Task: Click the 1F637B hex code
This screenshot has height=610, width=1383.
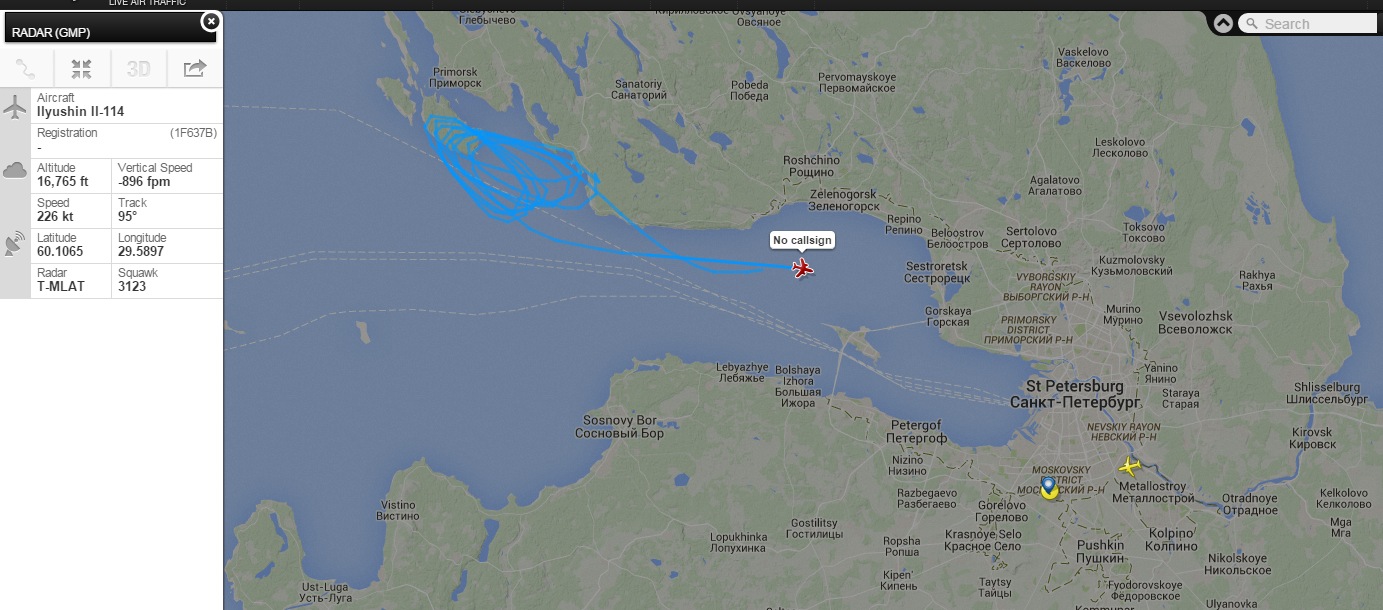Action: pyautogui.click(x=193, y=133)
